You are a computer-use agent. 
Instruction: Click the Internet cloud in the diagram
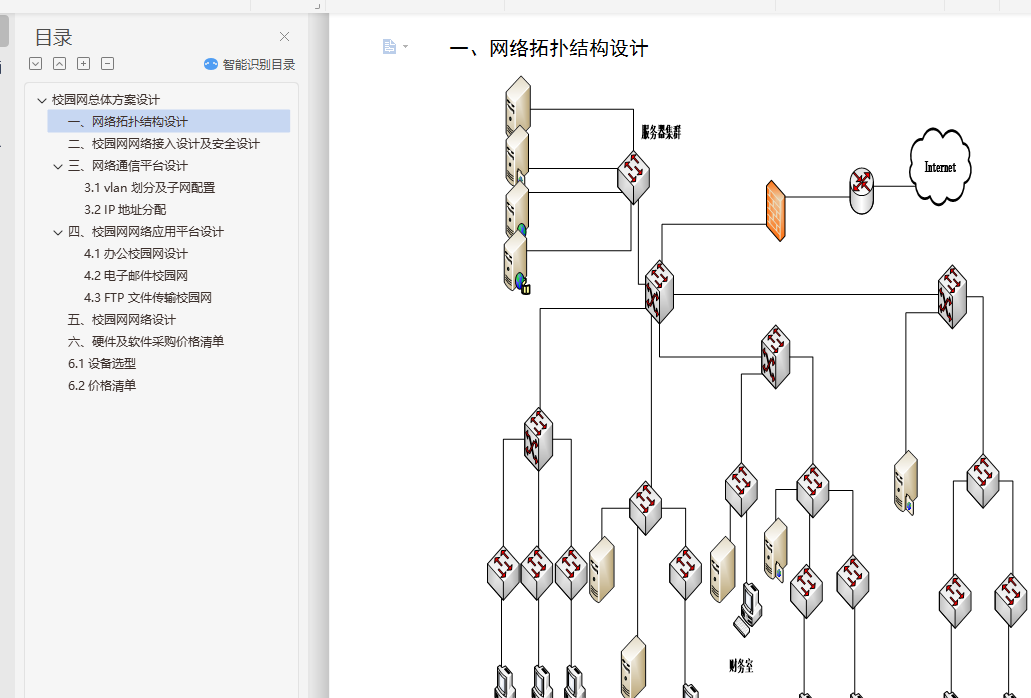coord(940,166)
